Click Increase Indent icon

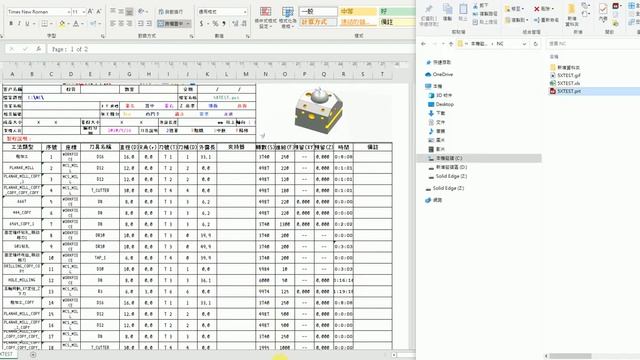[x=149, y=24]
